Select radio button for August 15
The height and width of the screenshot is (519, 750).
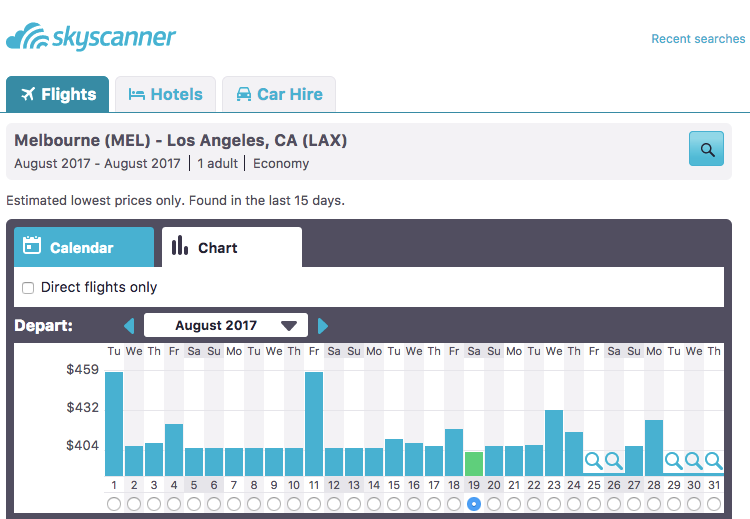(x=394, y=504)
